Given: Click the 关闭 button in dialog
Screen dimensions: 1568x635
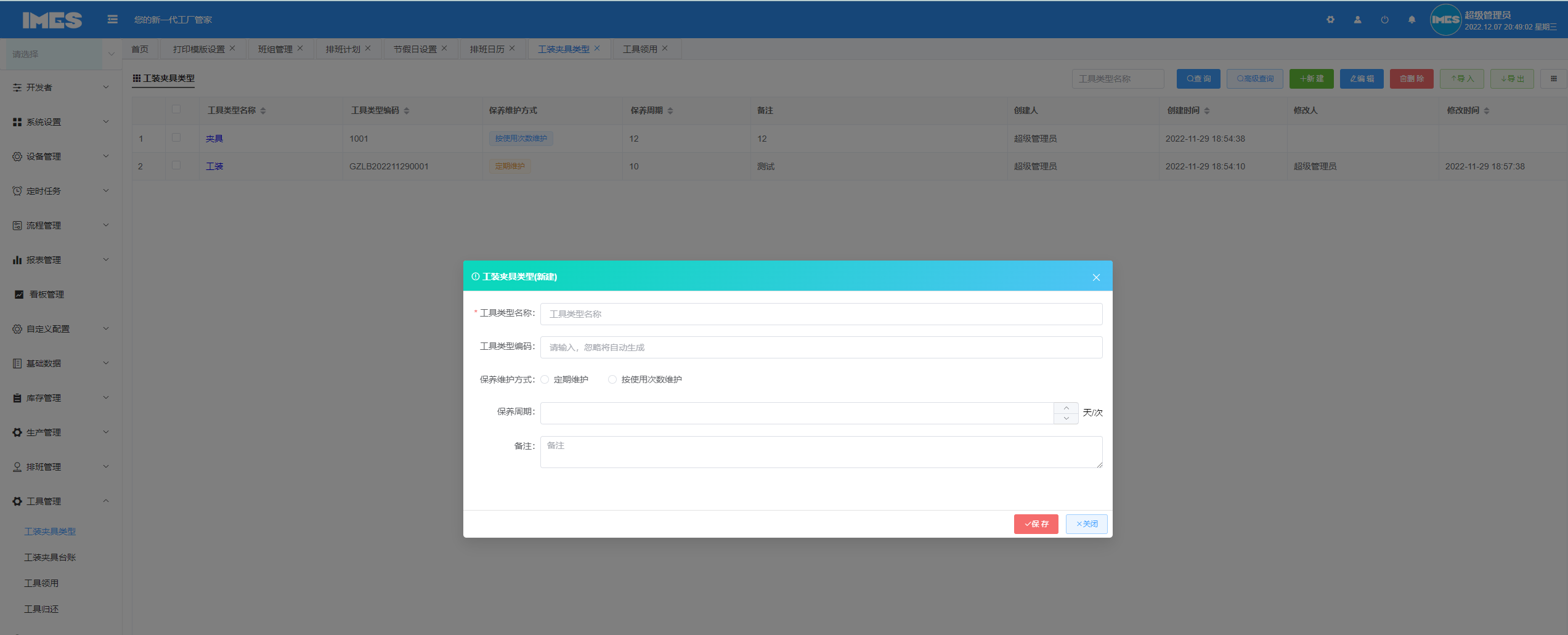Looking at the screenshot, I should click(1087, 524).
